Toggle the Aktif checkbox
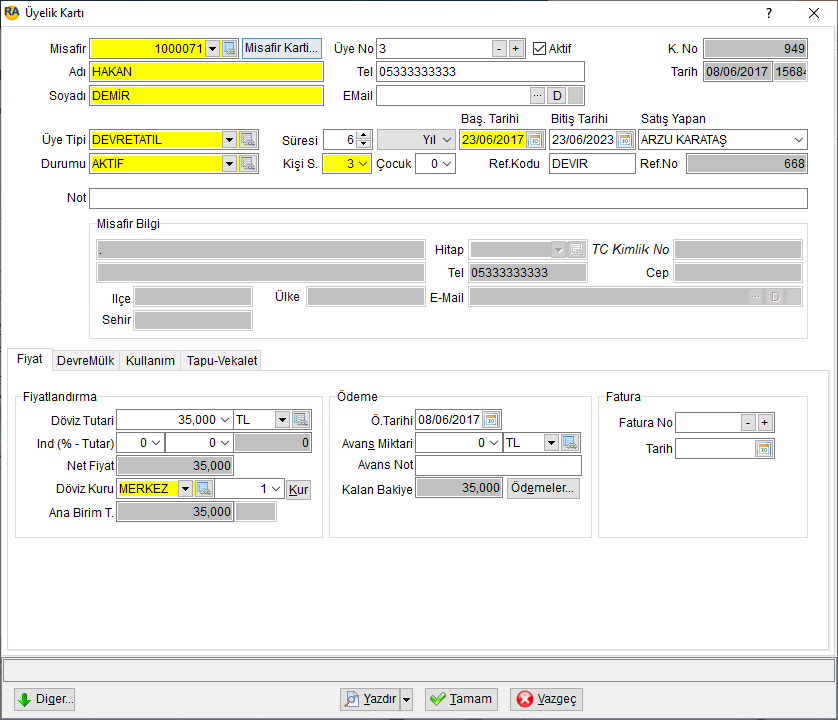This screenshot has height=720, width=838. pyautogui.click(x=539, y=49)
